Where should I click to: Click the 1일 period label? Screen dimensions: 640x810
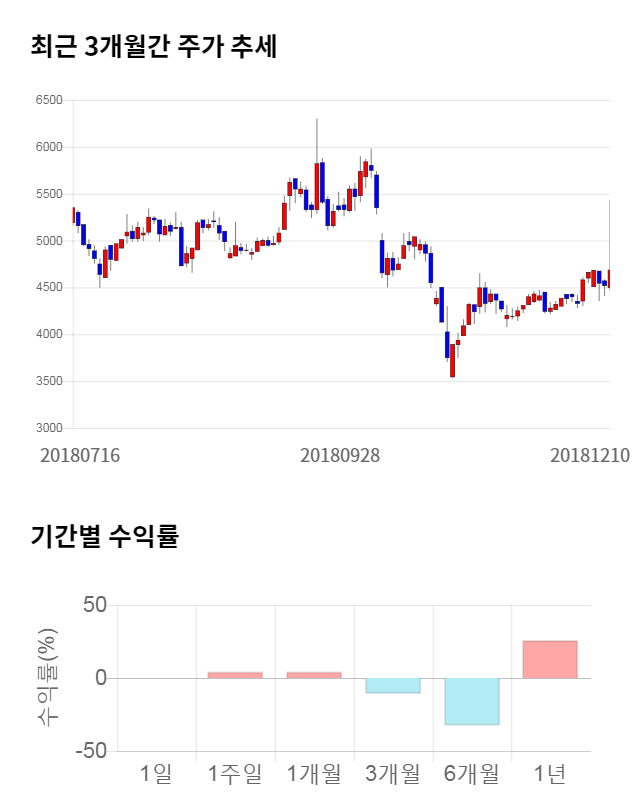(x=156, y=773)
